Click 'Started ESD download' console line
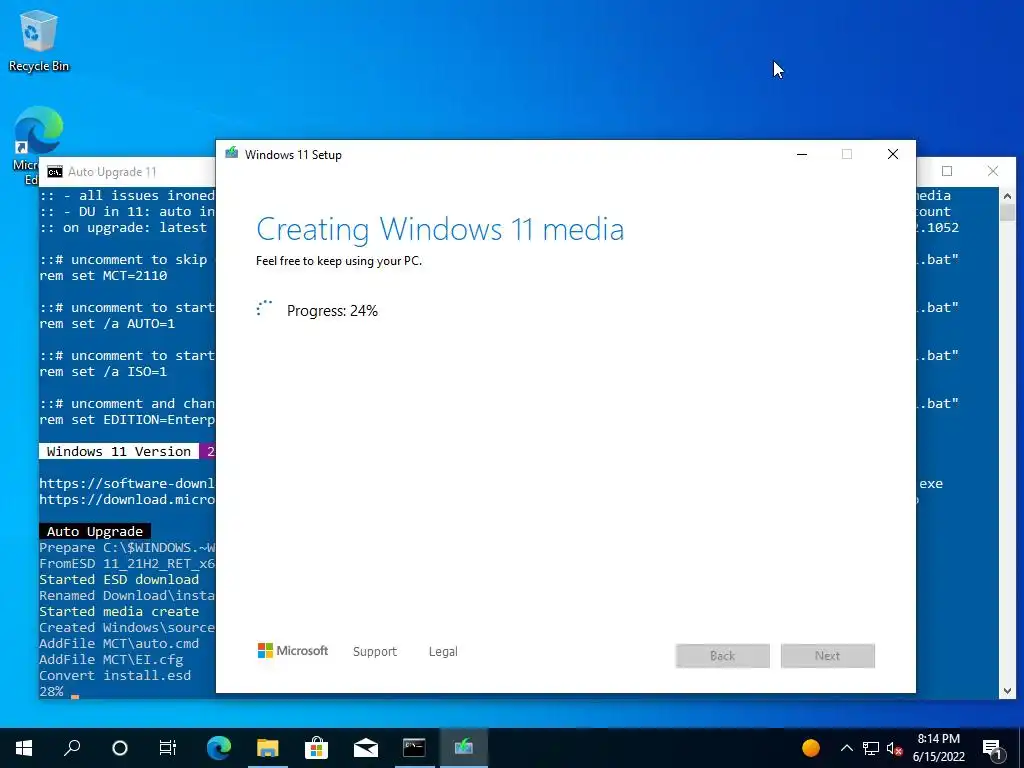 [x=119, y=579]
